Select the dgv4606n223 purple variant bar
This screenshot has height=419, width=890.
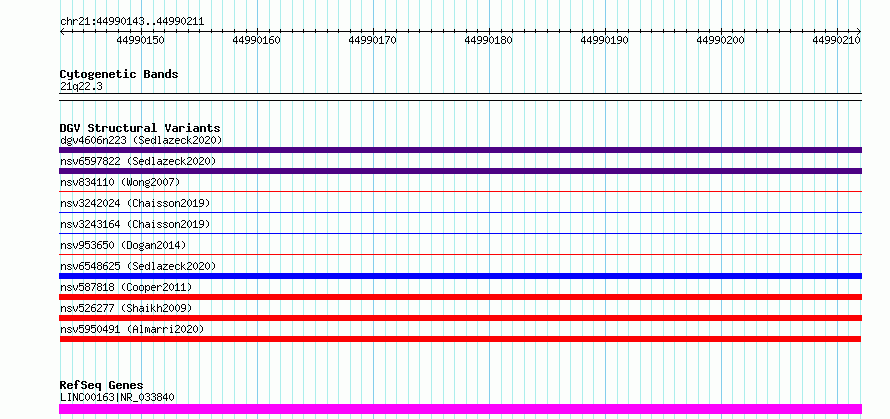point(460,150)
